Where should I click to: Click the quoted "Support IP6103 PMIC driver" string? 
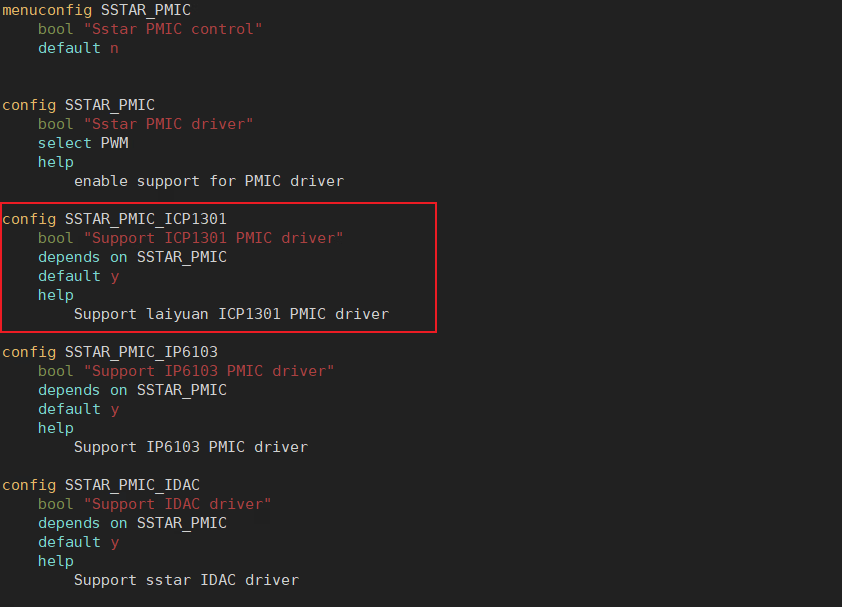[x=208, y=371]
